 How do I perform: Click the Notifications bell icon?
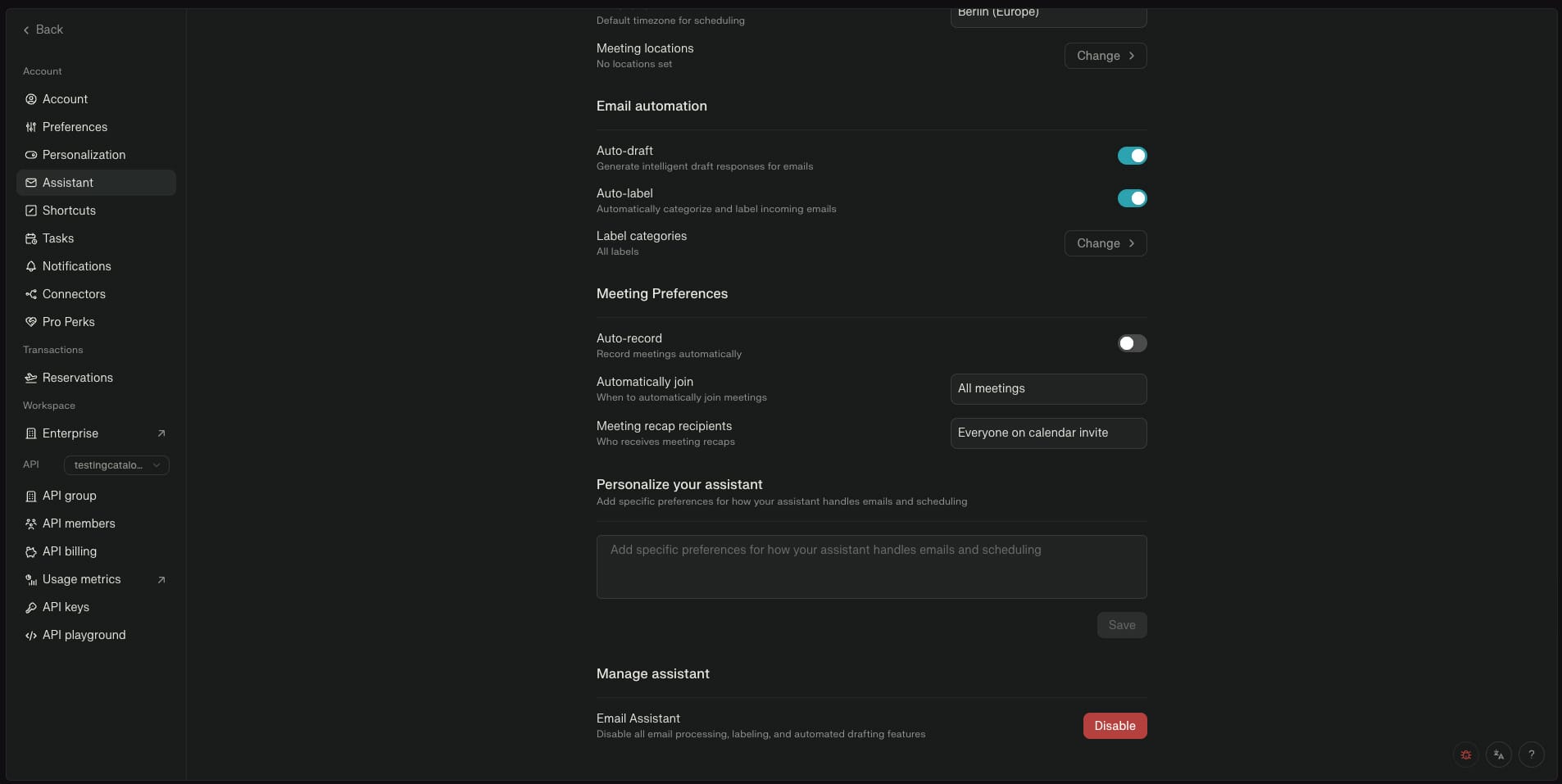pos(31,266)
